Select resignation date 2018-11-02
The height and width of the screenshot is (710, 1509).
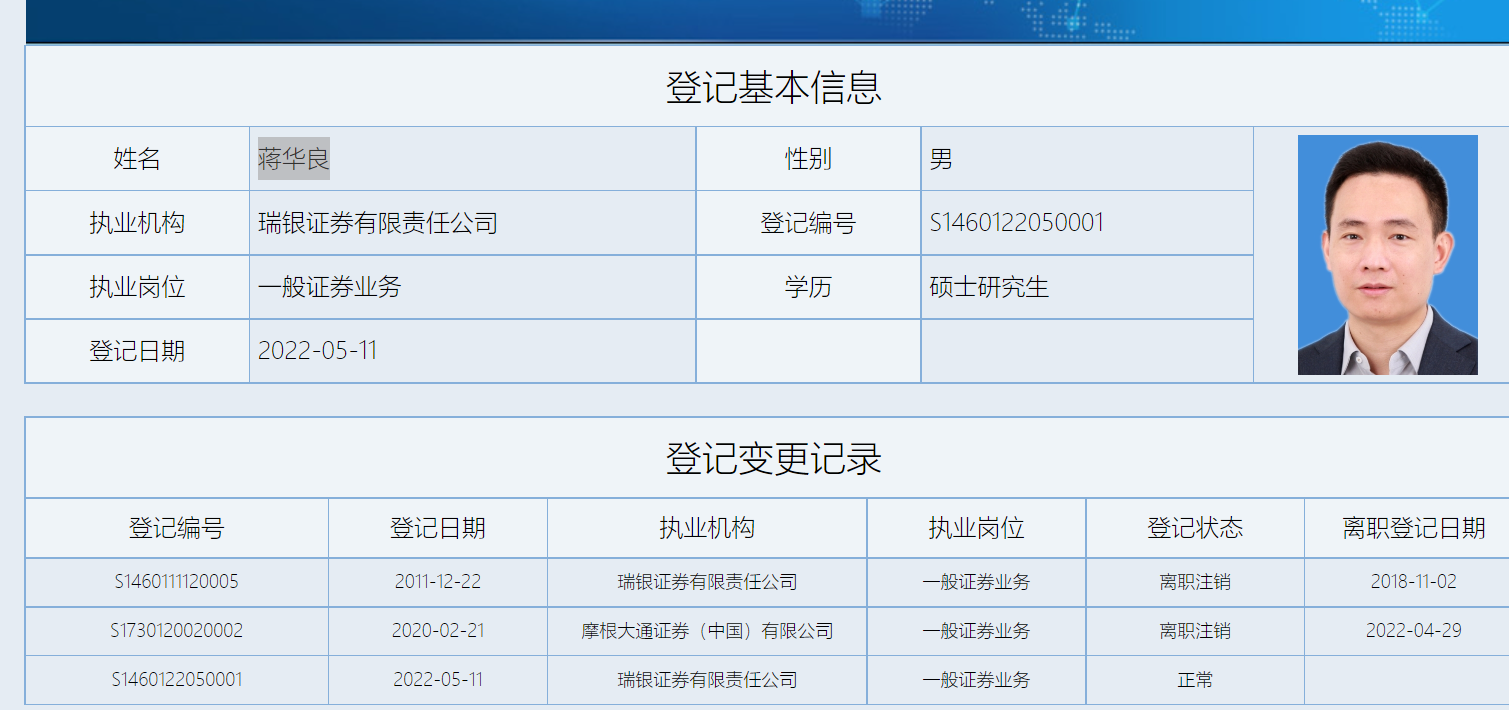pos(1414,581)
